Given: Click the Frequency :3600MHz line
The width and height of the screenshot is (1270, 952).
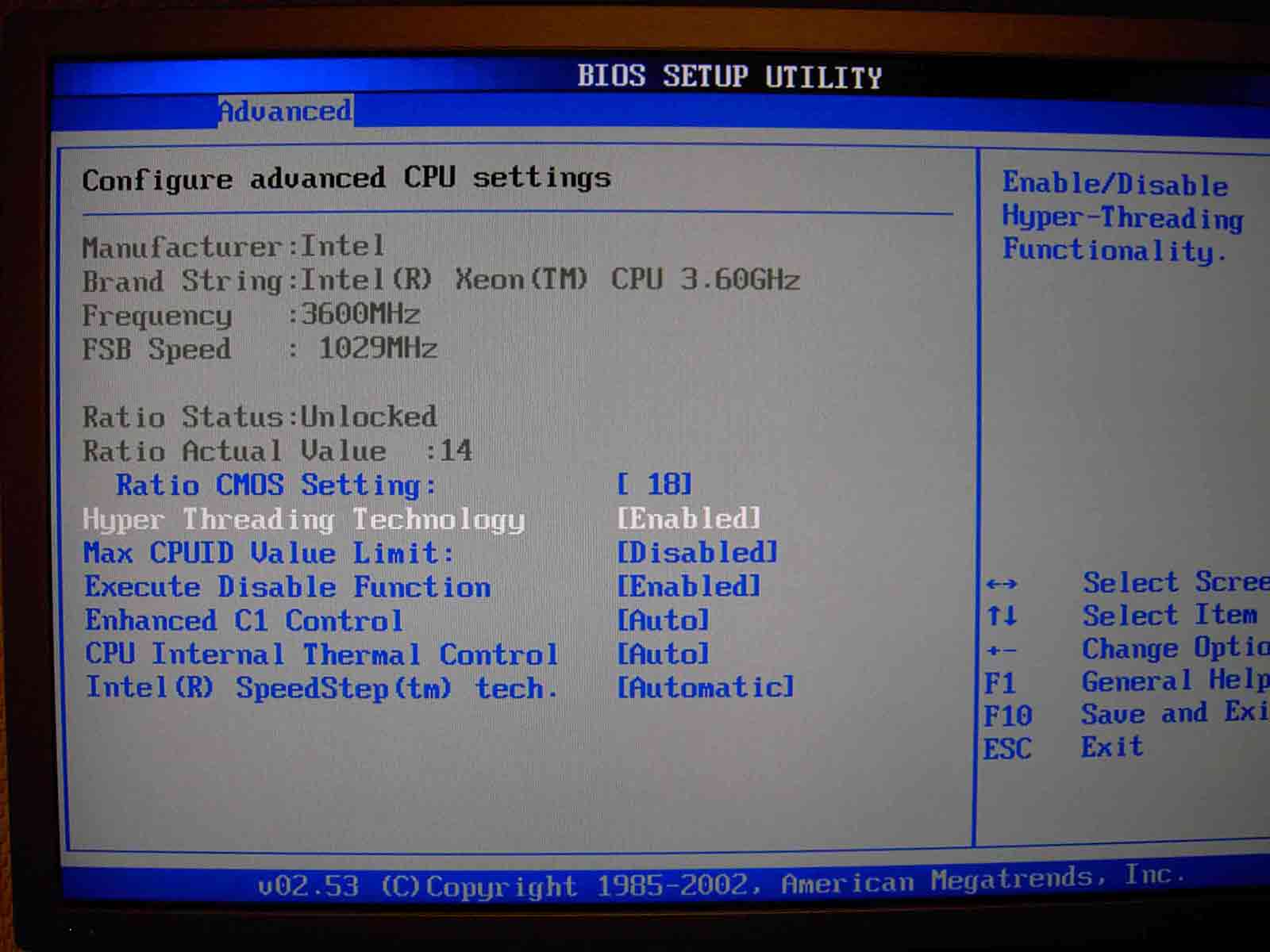Looking at the screenshot, I should tap(251, 315).
